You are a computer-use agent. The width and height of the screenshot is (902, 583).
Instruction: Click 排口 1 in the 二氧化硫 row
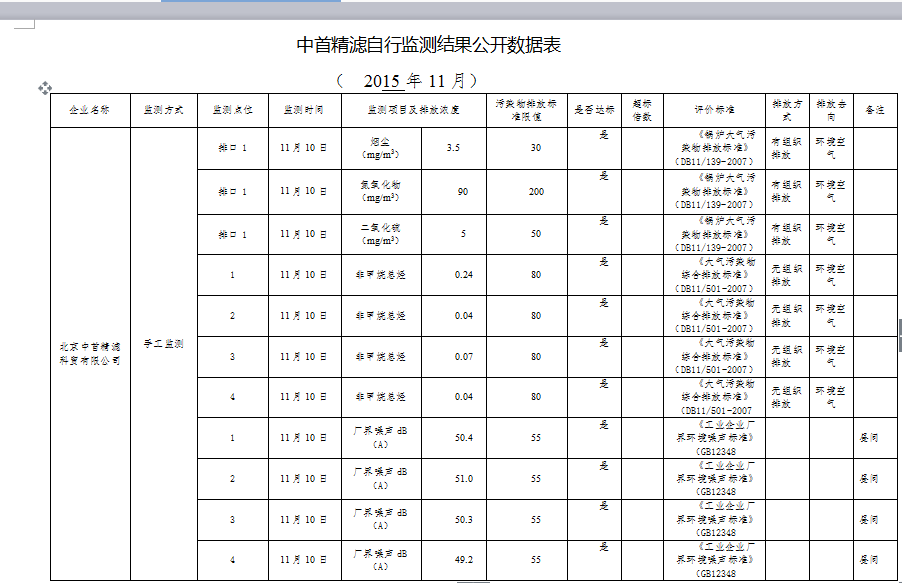pos(232,234)
